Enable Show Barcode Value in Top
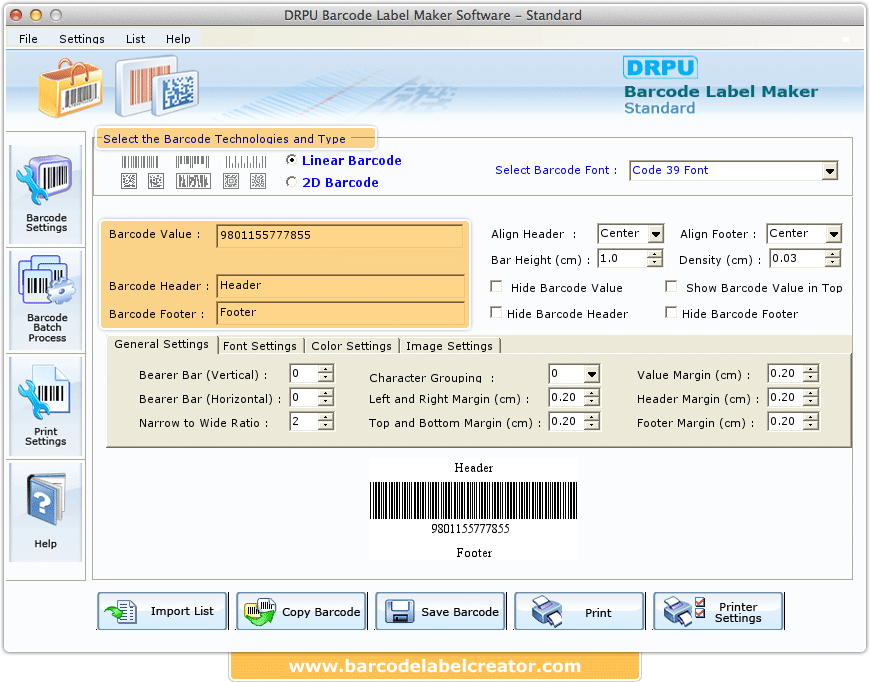This screenshot has height=682, width=870. coord(671,286)
